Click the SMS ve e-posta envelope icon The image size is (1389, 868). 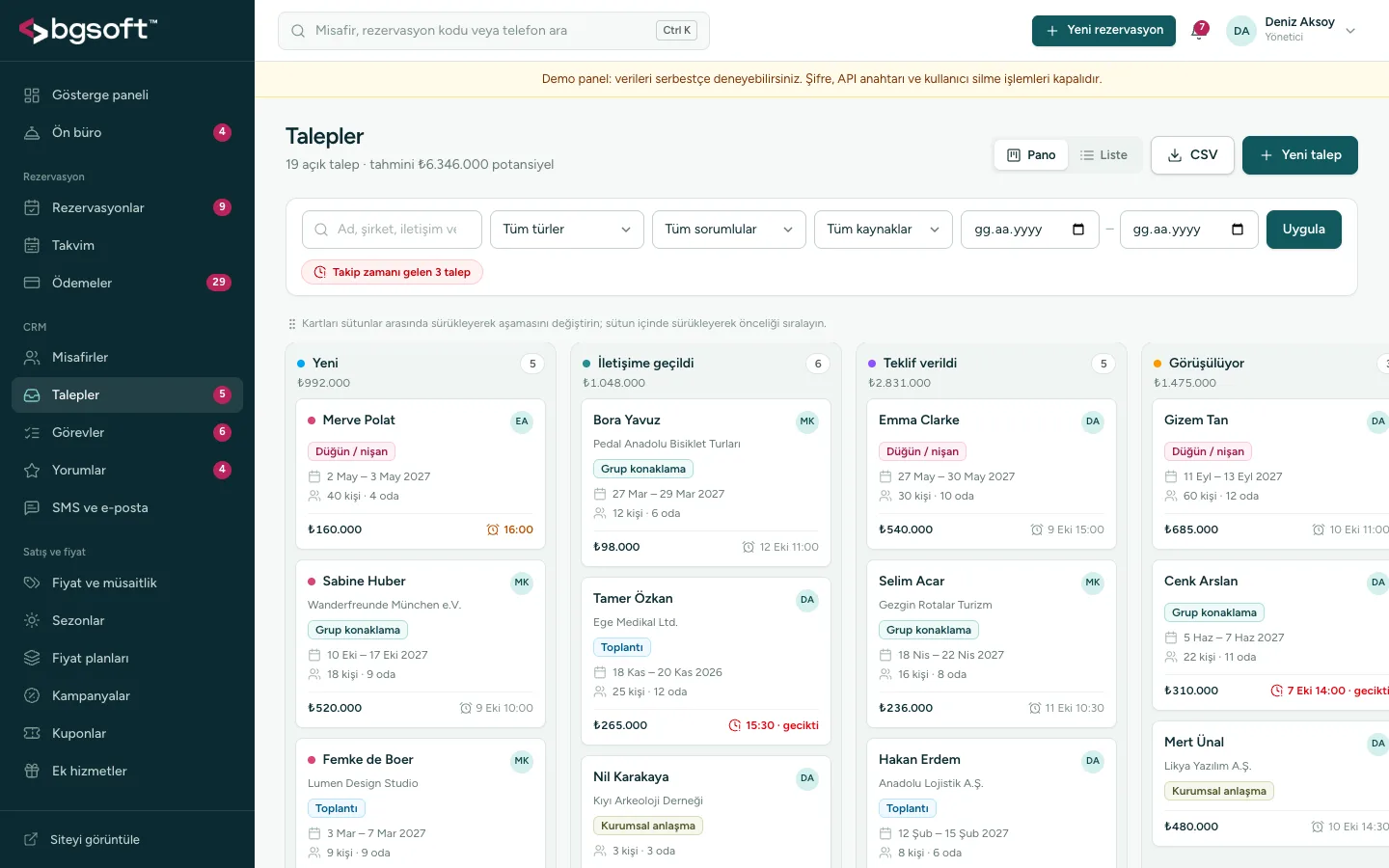click(x=32, y=507)
